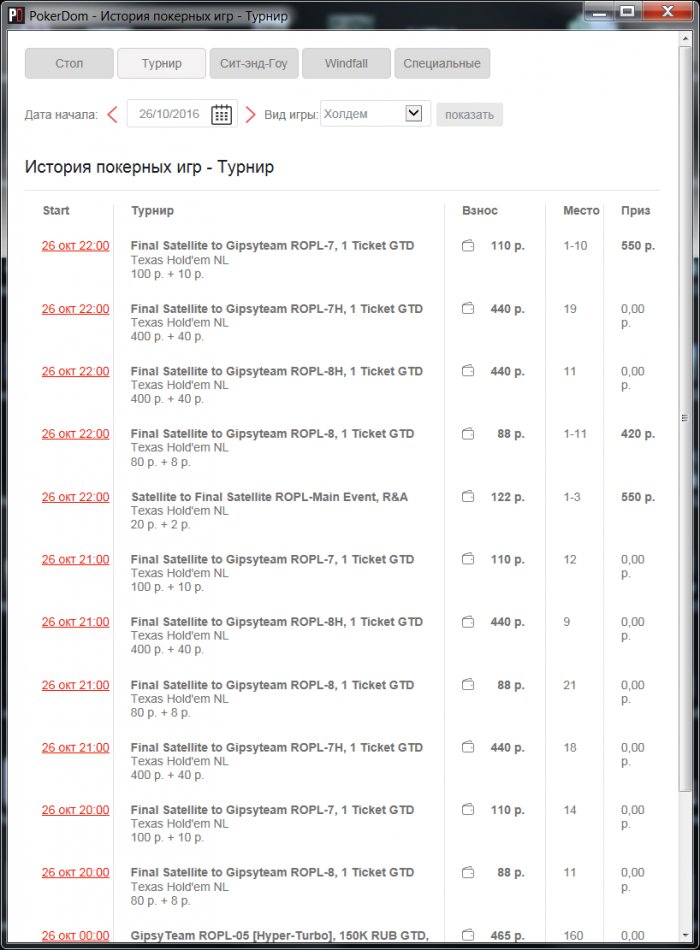Click the Дата начала: label
This screenshot has height=950, width=700.
[61, 115]
